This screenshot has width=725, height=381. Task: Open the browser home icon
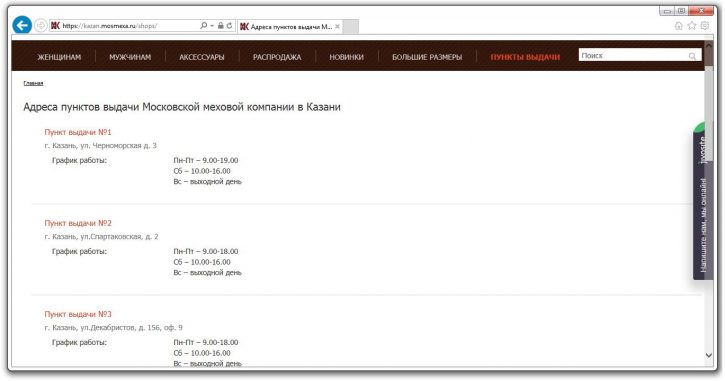point(678,26)
